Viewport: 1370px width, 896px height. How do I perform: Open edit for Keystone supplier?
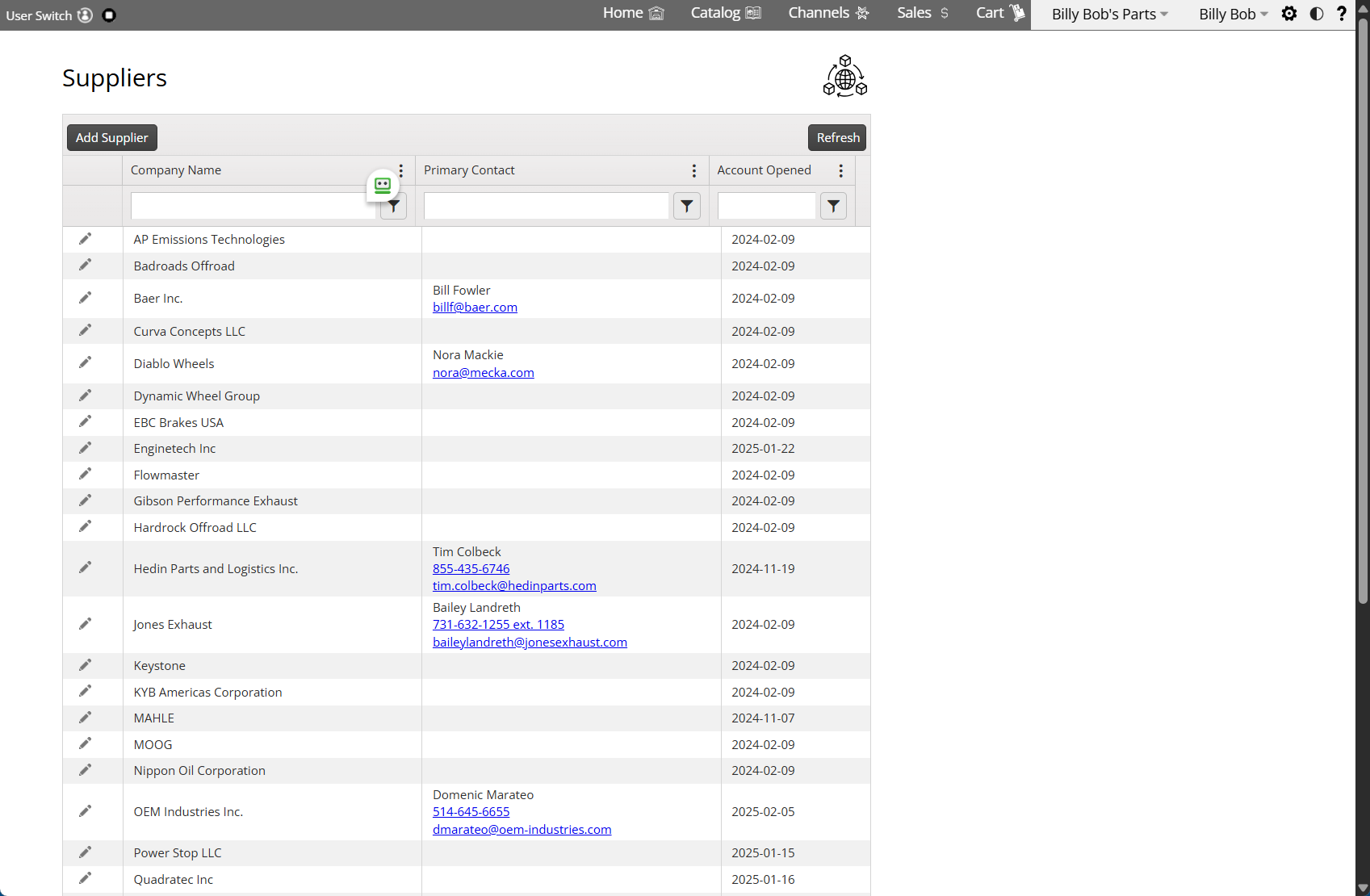tap(85, 665)
